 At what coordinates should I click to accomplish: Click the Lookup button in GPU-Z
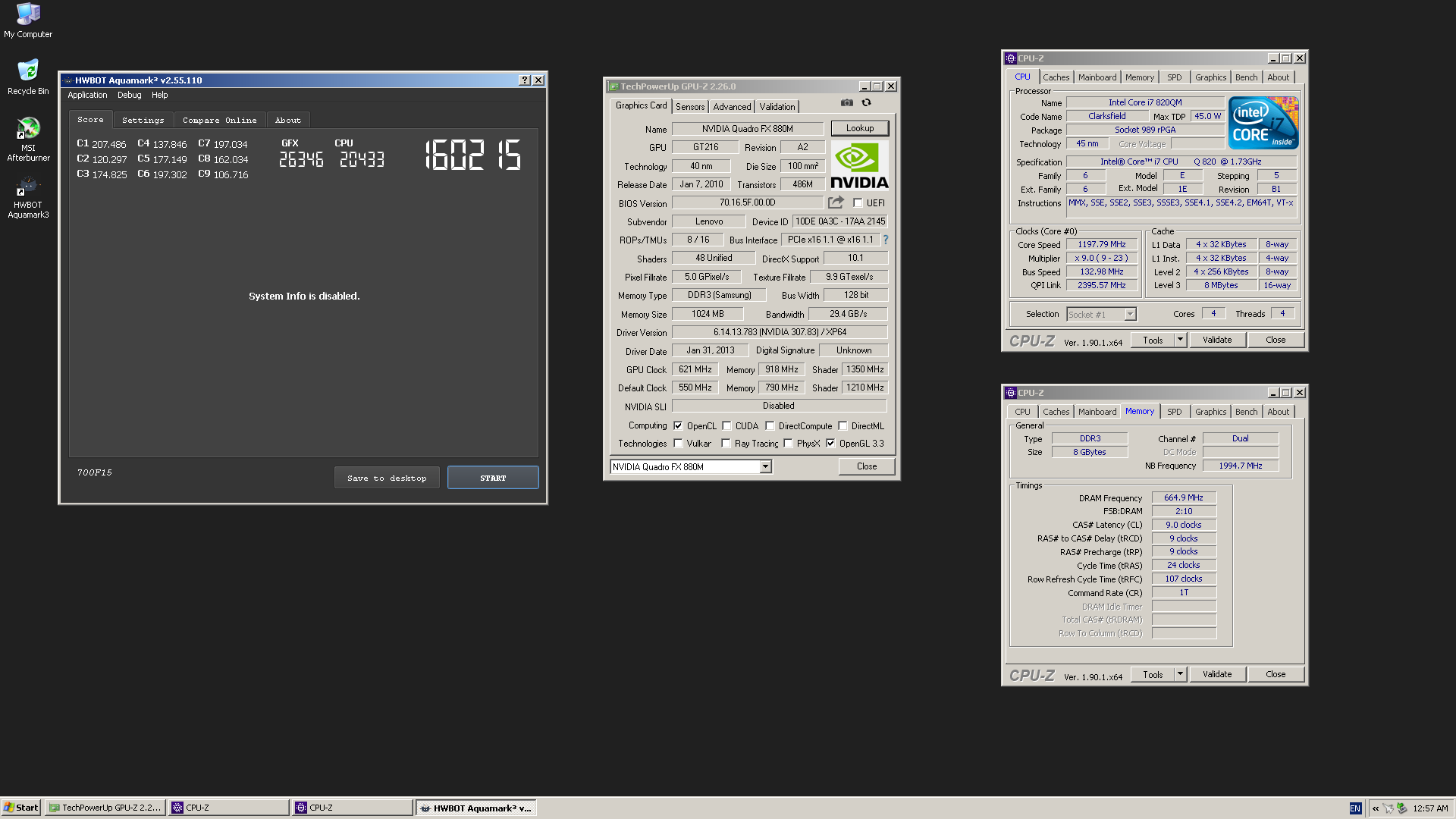(x=860, y=128)
